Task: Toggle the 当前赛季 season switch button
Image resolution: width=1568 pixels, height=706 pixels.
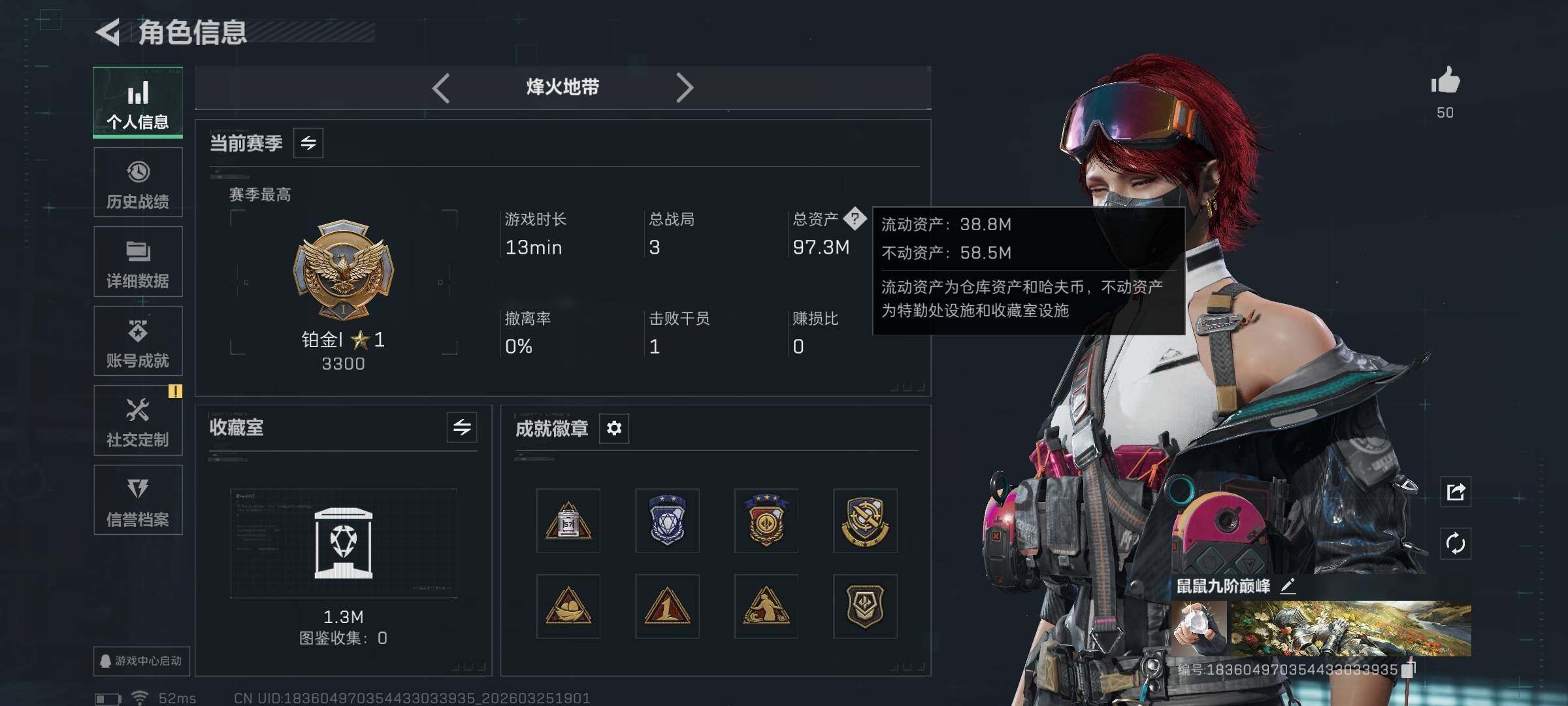Action: (x=308, y=143)
